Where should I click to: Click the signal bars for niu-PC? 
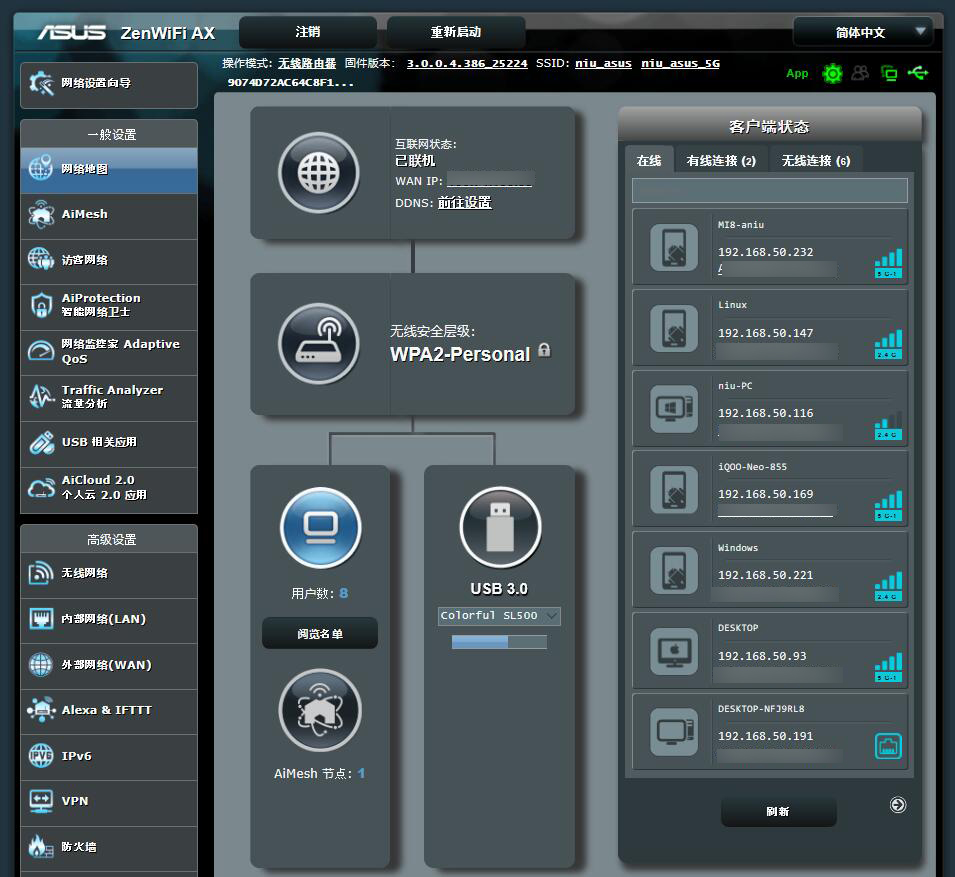(888, 424)
